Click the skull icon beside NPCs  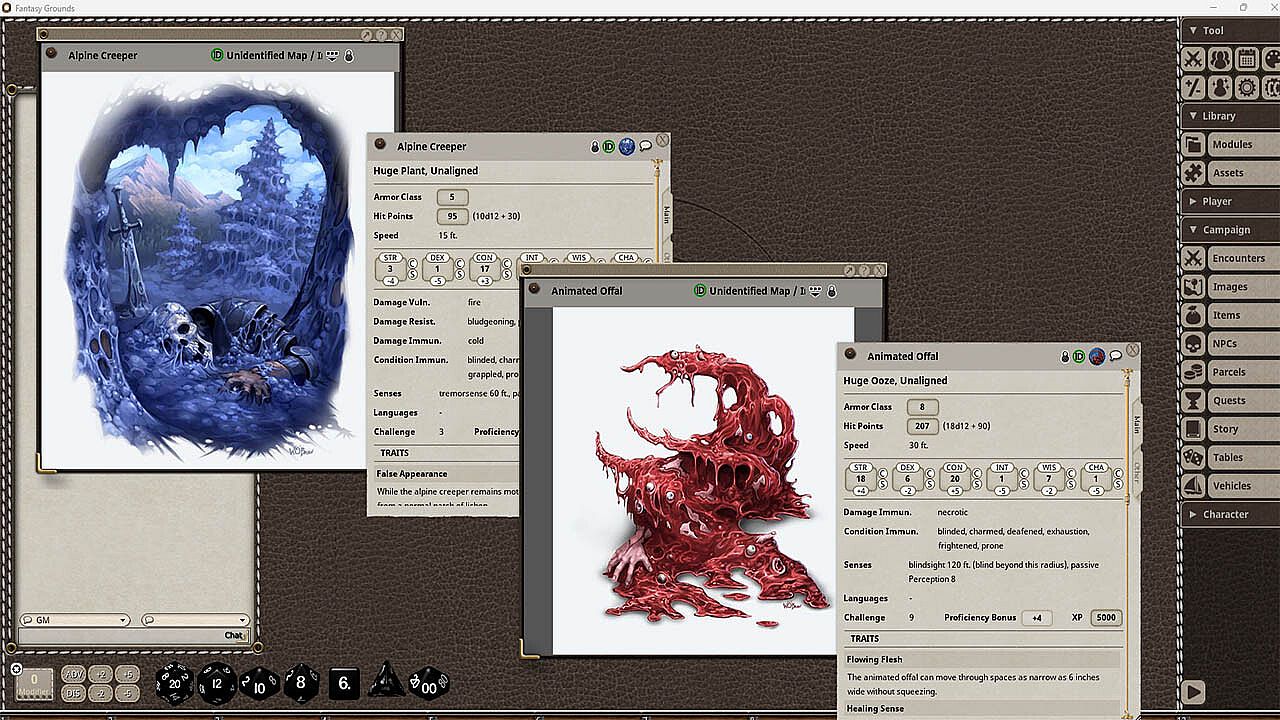point(1193,344)
